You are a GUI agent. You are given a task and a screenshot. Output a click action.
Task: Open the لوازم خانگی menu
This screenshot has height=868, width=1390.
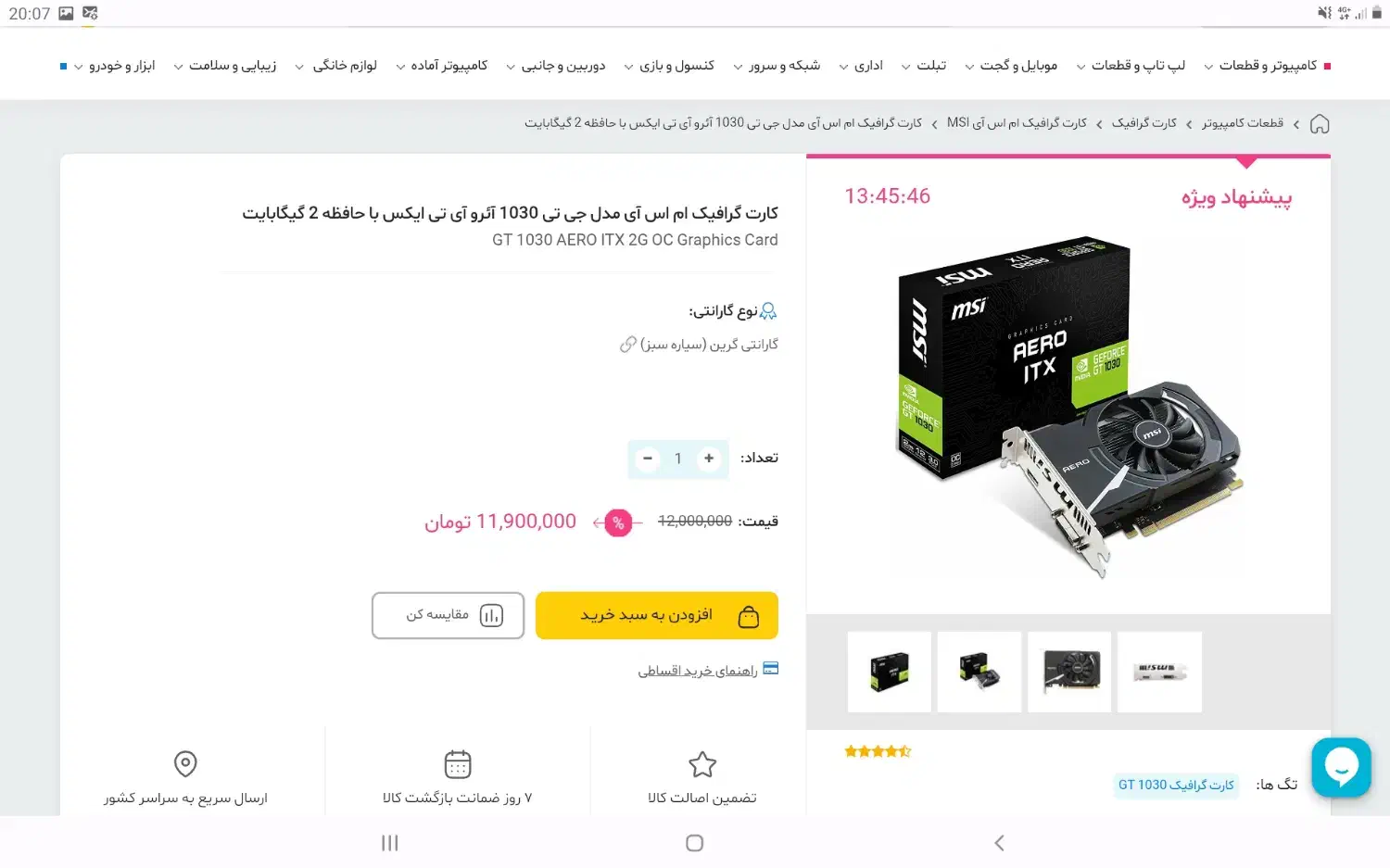coord(335,66)
